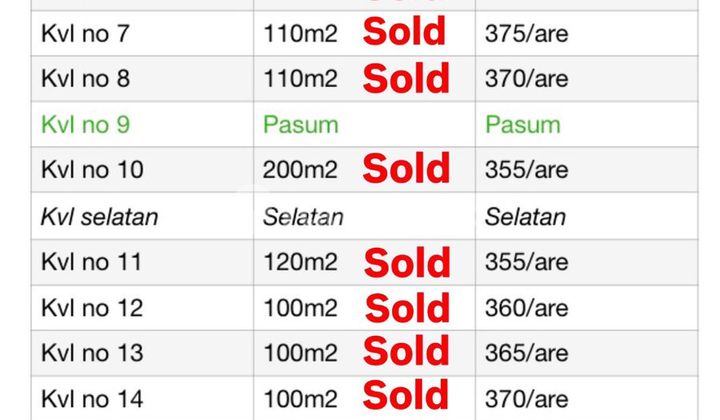The width and height of the screenshot is (720, 420).
Task: Click the green "Kvl no 9" text
Action: 85,125
